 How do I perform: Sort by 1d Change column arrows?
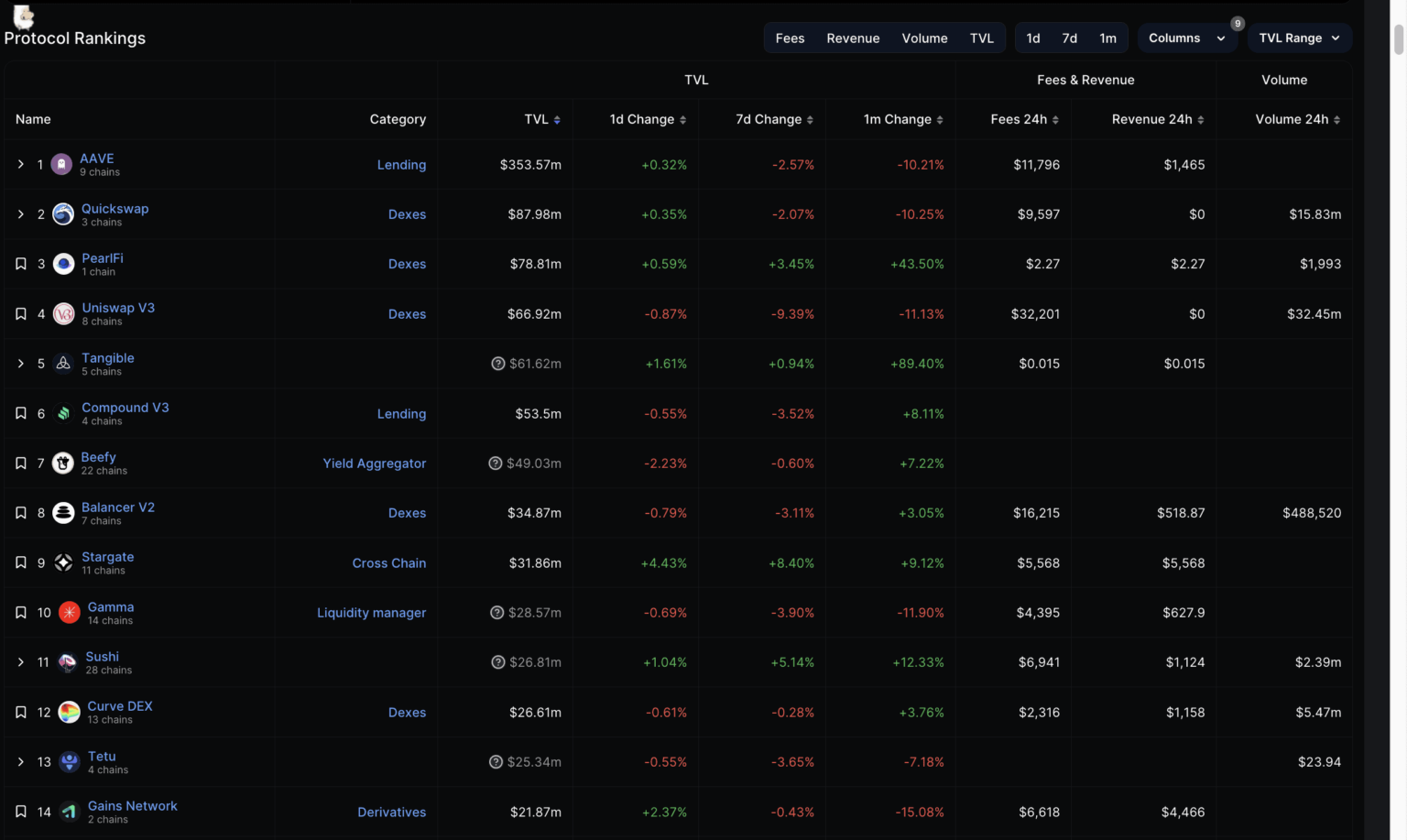682,120
